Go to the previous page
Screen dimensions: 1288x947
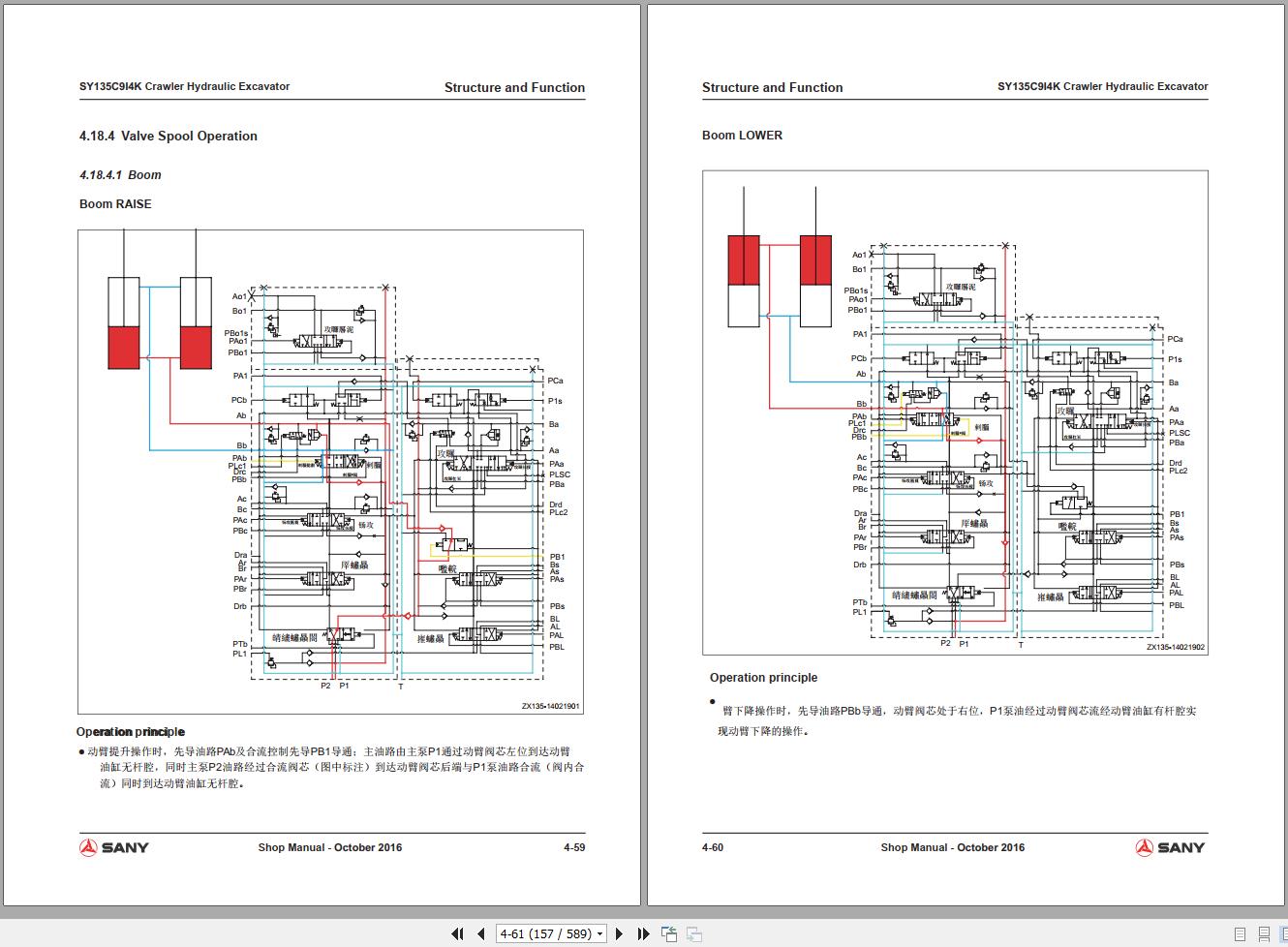[481, 933]
